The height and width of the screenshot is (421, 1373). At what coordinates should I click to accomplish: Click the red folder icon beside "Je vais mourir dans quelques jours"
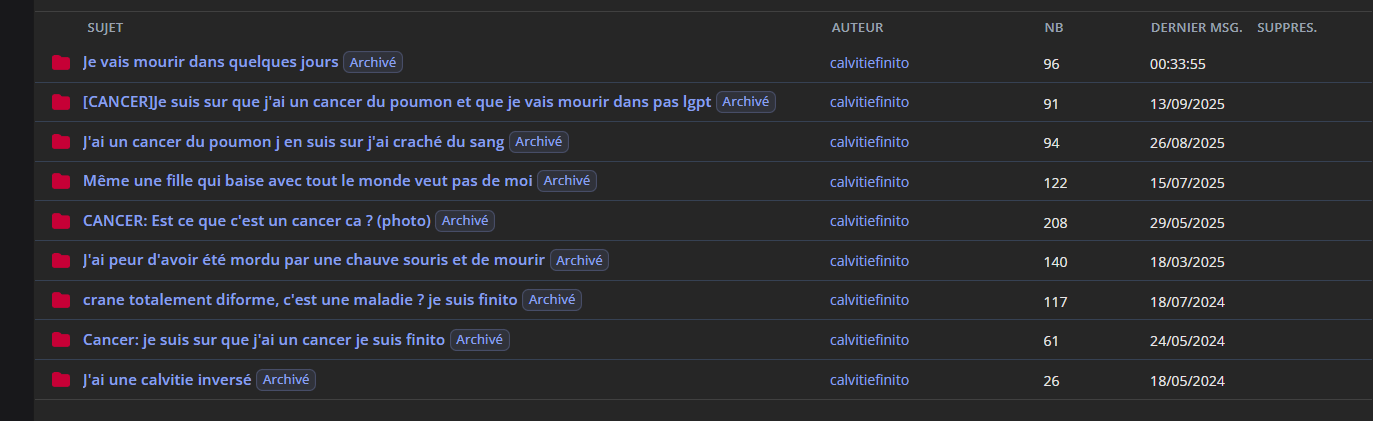pos(61,63)
